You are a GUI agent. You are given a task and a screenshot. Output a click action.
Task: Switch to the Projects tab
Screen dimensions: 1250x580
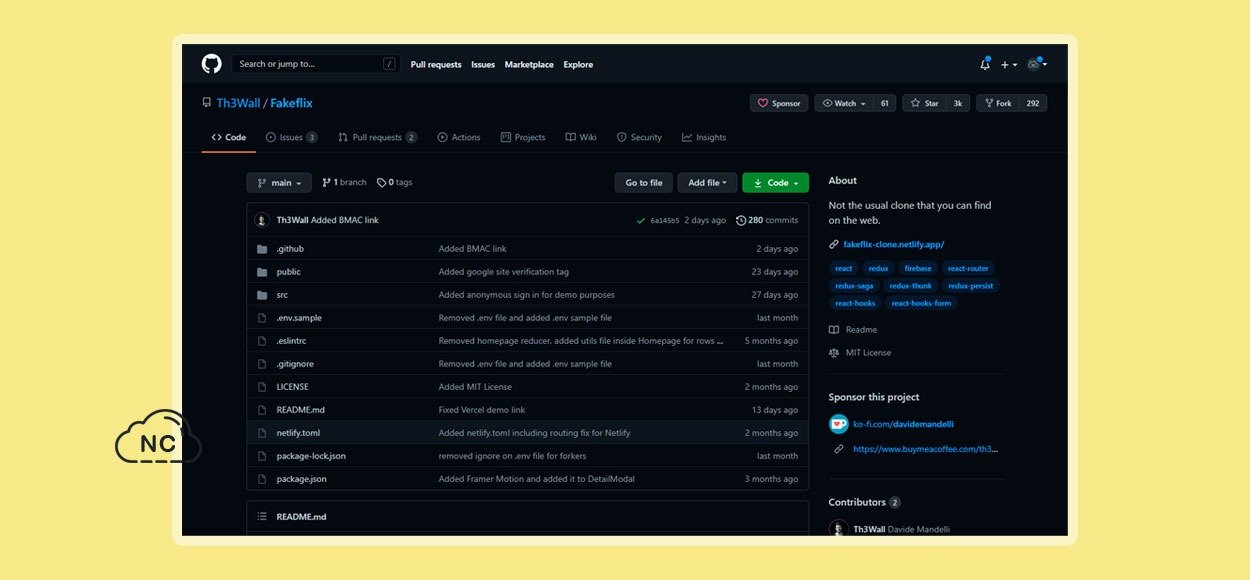523,137
